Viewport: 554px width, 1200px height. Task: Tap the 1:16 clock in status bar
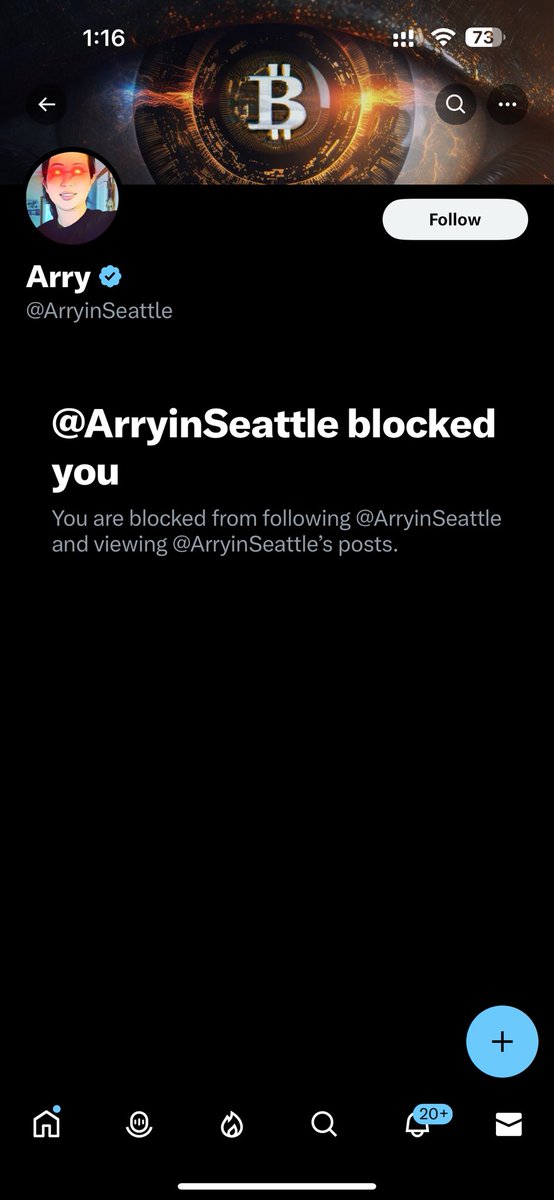103,38
